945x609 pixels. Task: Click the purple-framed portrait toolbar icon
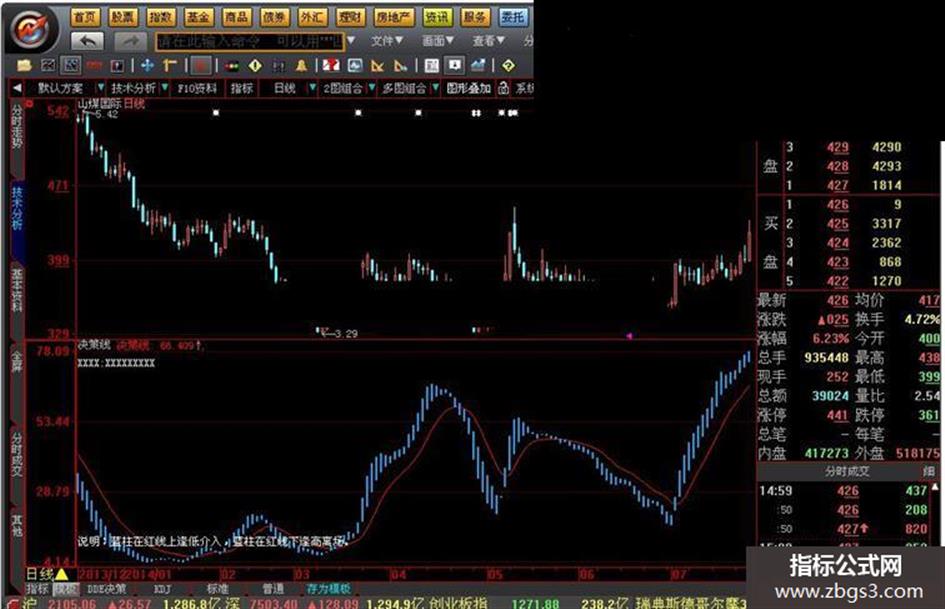click(117, 65)
